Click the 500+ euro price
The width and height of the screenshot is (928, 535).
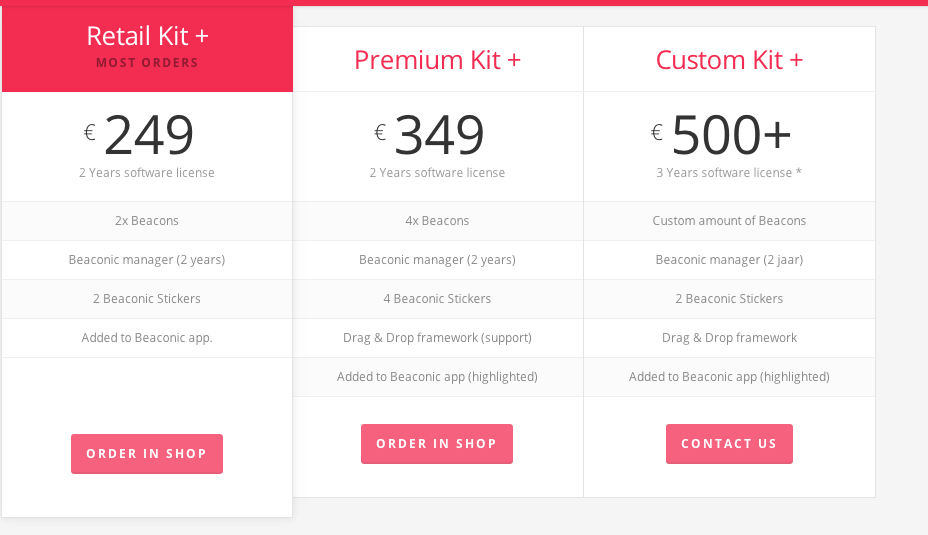pyautogui.click(x=731, y=135)
